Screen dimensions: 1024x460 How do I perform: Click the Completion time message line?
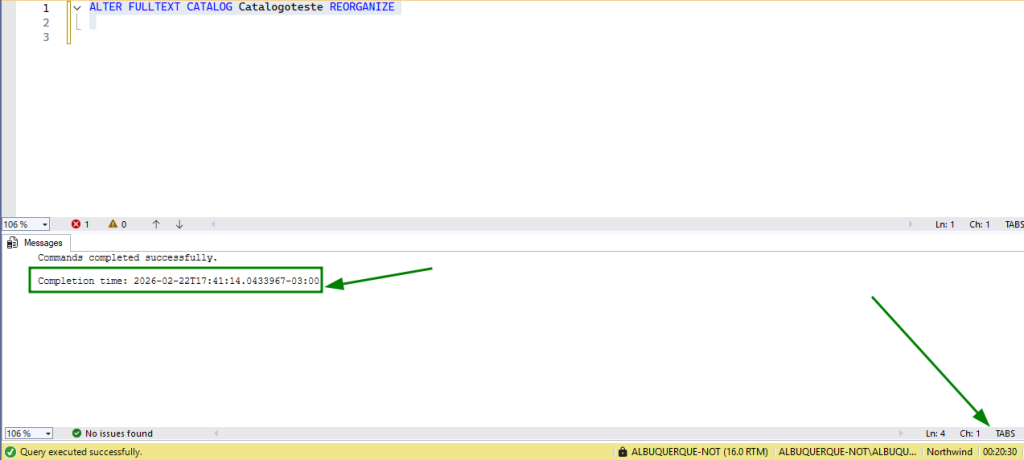pyautogui.click(x=178, y=281)
